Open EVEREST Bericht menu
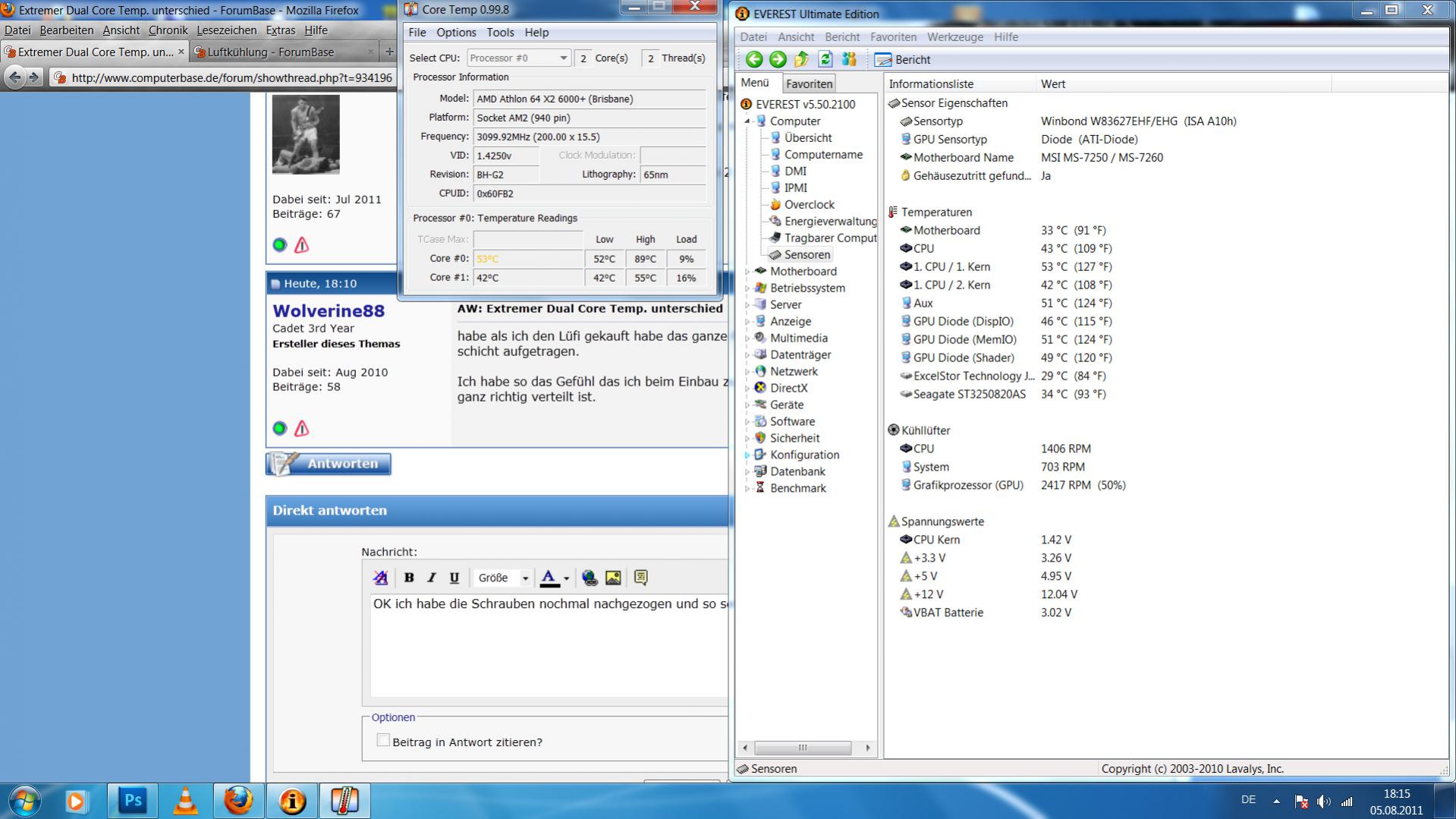 pos(842,36)
